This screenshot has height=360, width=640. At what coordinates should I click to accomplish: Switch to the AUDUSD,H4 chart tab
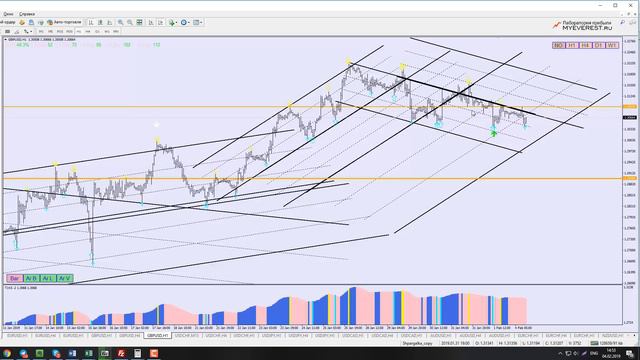(469, 336)
